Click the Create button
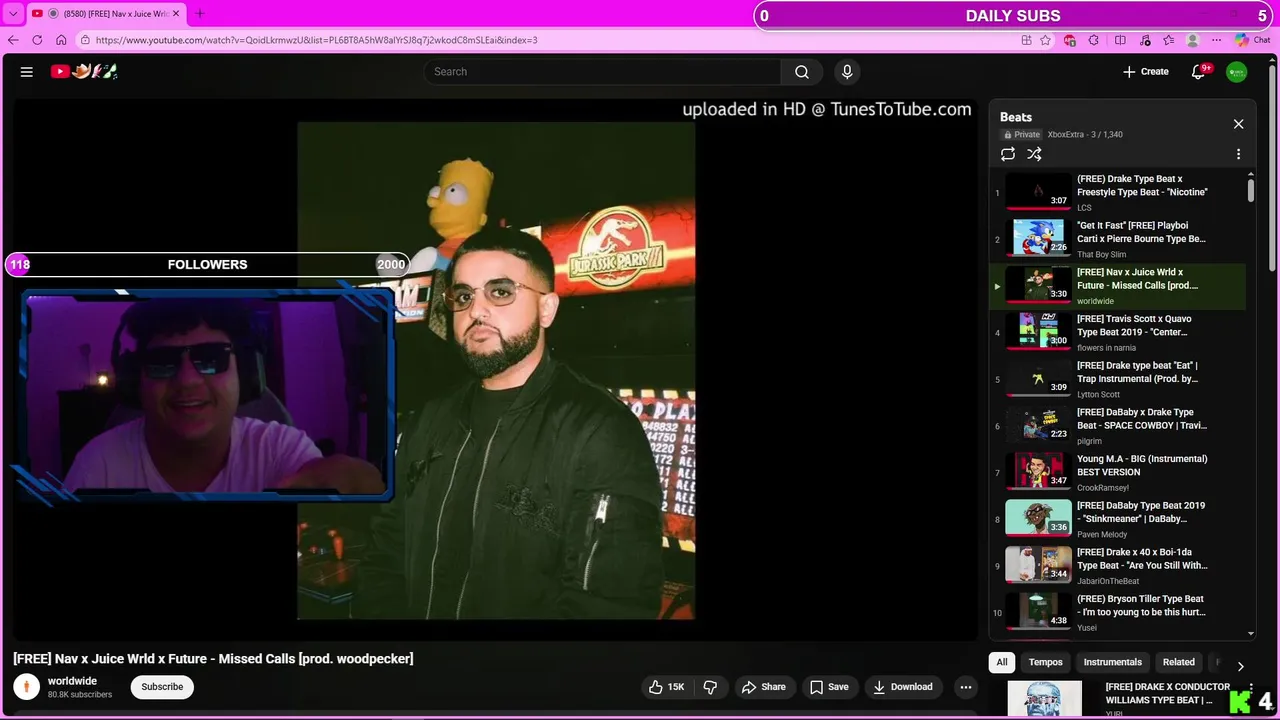Viewport: 1280px width, 720px height. coord(1146,72)
